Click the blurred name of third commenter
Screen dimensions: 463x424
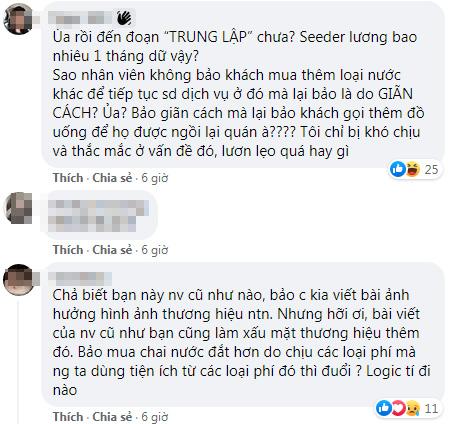pos(80,278)
